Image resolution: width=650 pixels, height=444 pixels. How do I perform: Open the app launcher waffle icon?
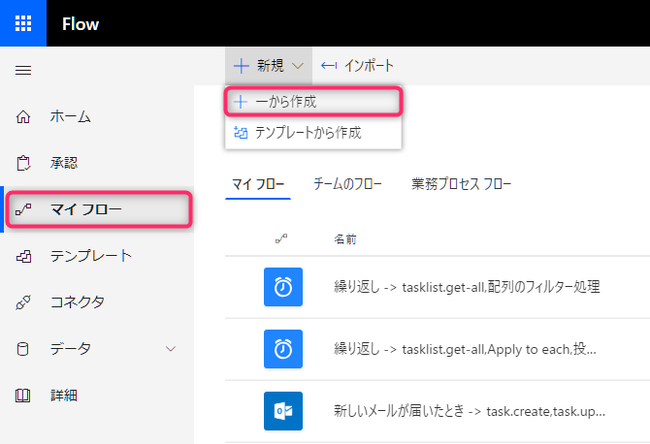click(23, 23)
